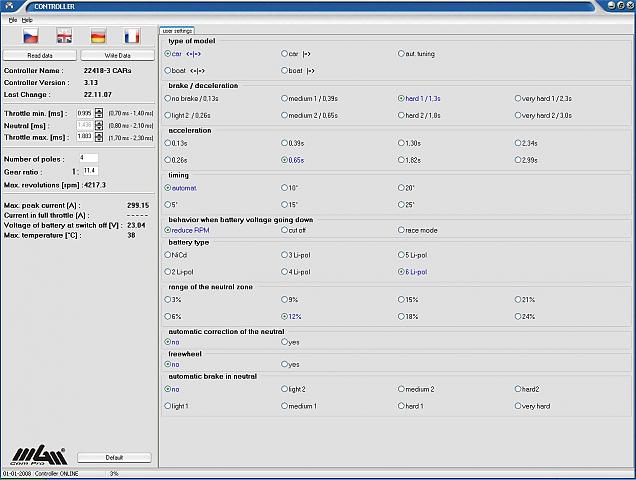
Task: Increase the Neutral ms stepper value
Action: click(99, 122)
